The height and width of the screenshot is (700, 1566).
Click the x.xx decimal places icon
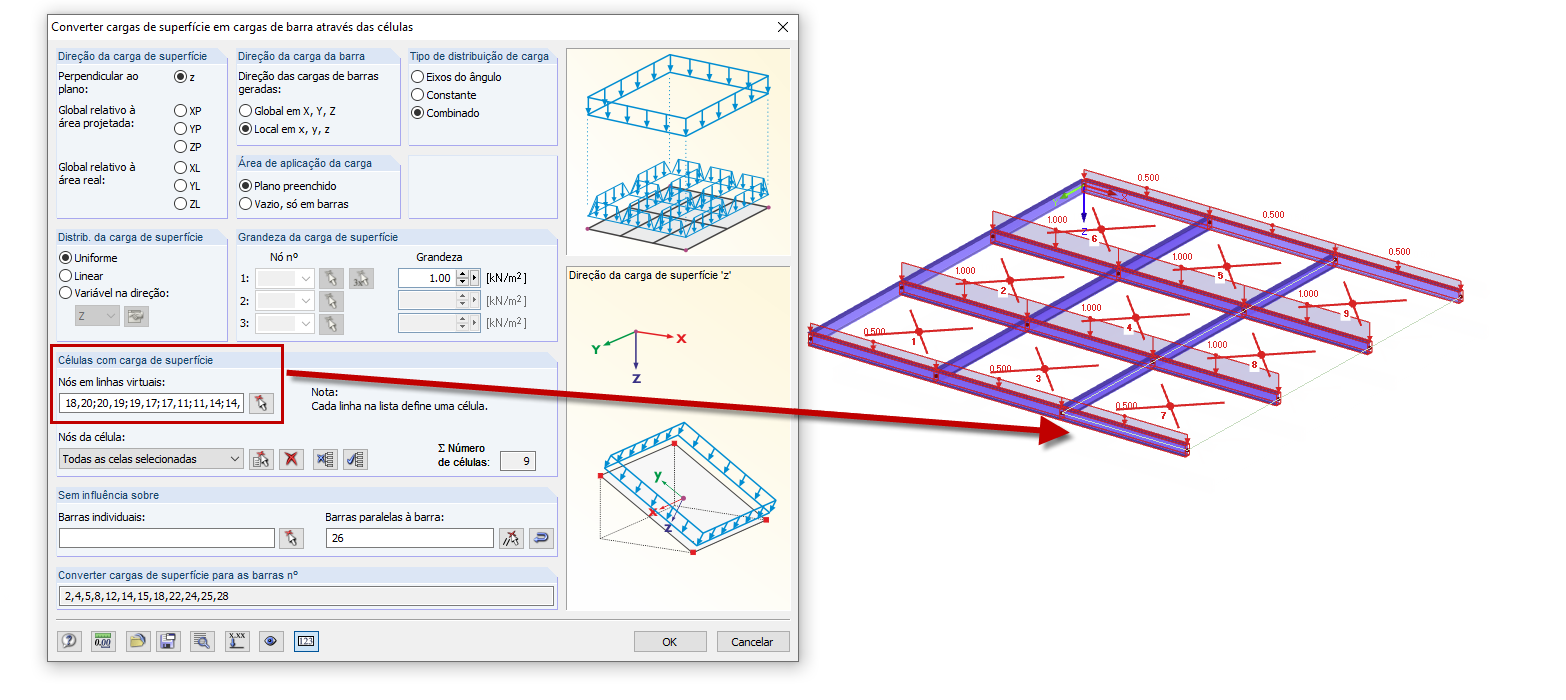point(236,642)
